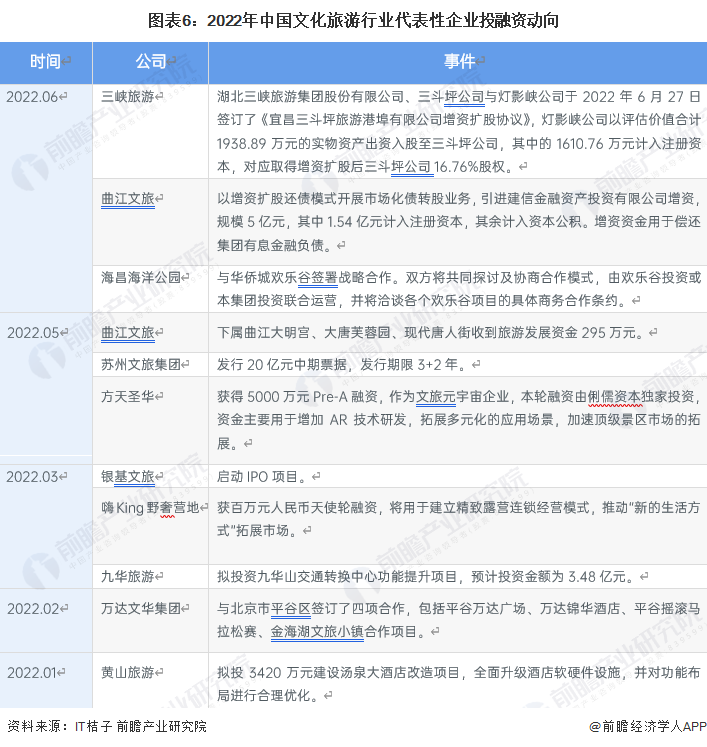Viewport: 707px width, 747px height.
Task: Click the event text 下属曲江大明宫、大唐芙蓉园
Action: click(x=433, y=333)
